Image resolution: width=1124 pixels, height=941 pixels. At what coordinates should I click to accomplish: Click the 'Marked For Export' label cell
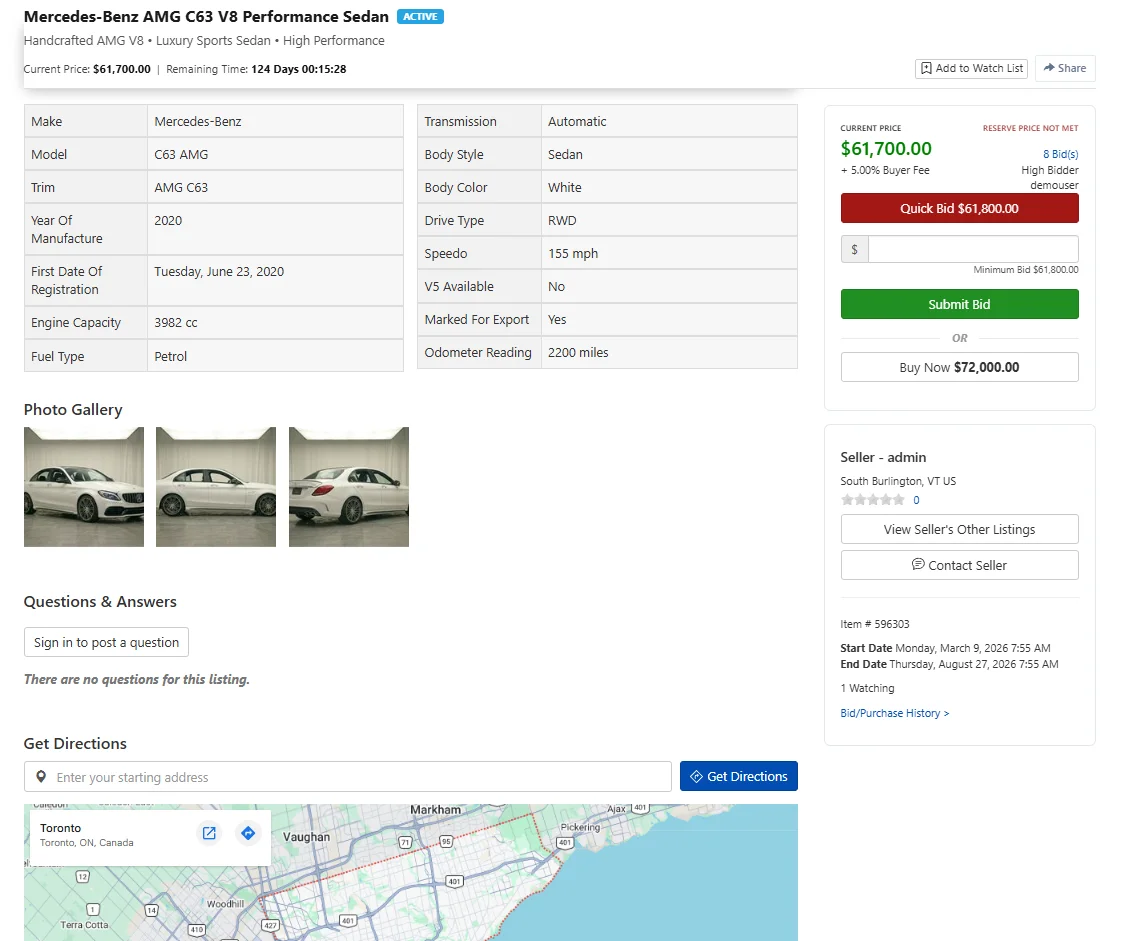tap(479, 319)
